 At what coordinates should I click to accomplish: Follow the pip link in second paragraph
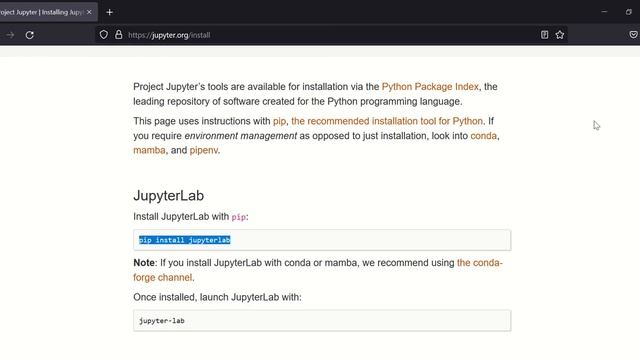click(279, 121)
